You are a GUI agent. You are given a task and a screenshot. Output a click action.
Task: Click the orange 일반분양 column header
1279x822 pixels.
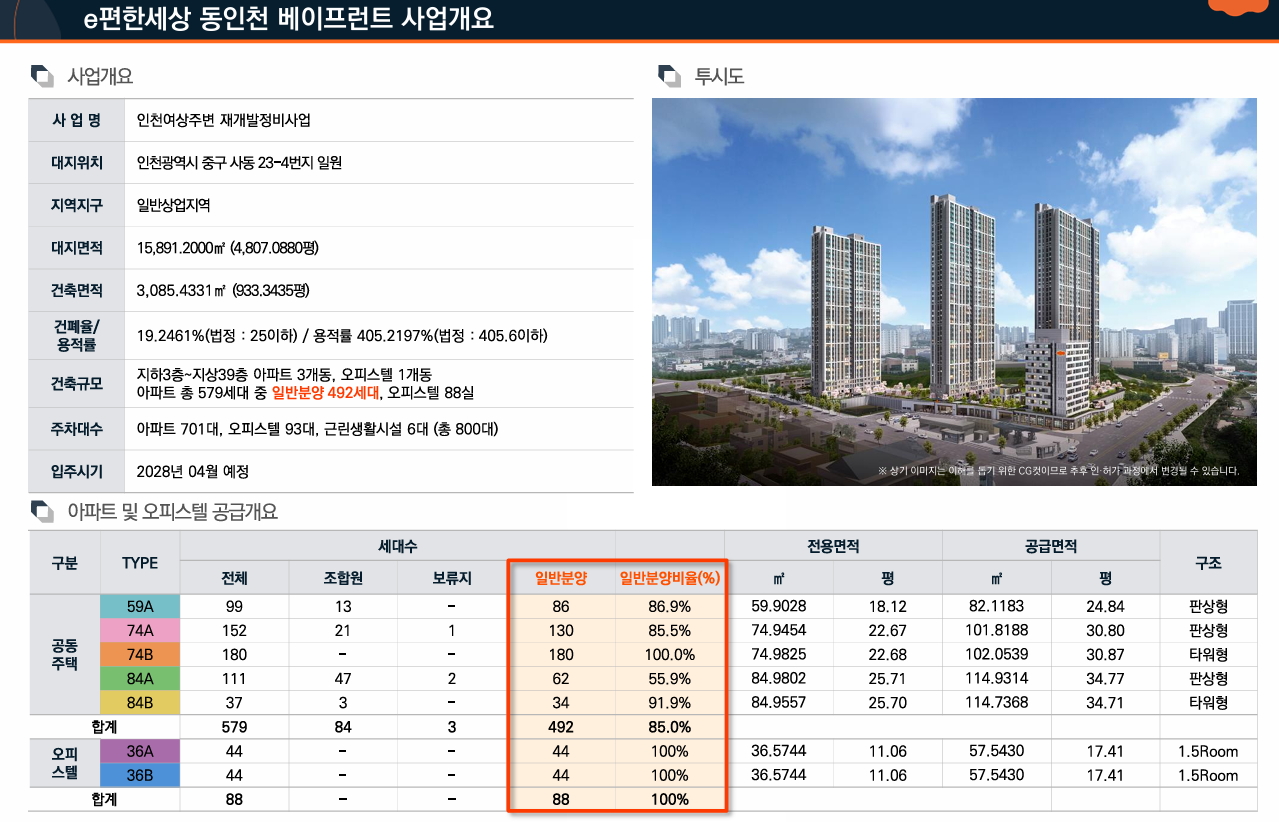(561, 578)
